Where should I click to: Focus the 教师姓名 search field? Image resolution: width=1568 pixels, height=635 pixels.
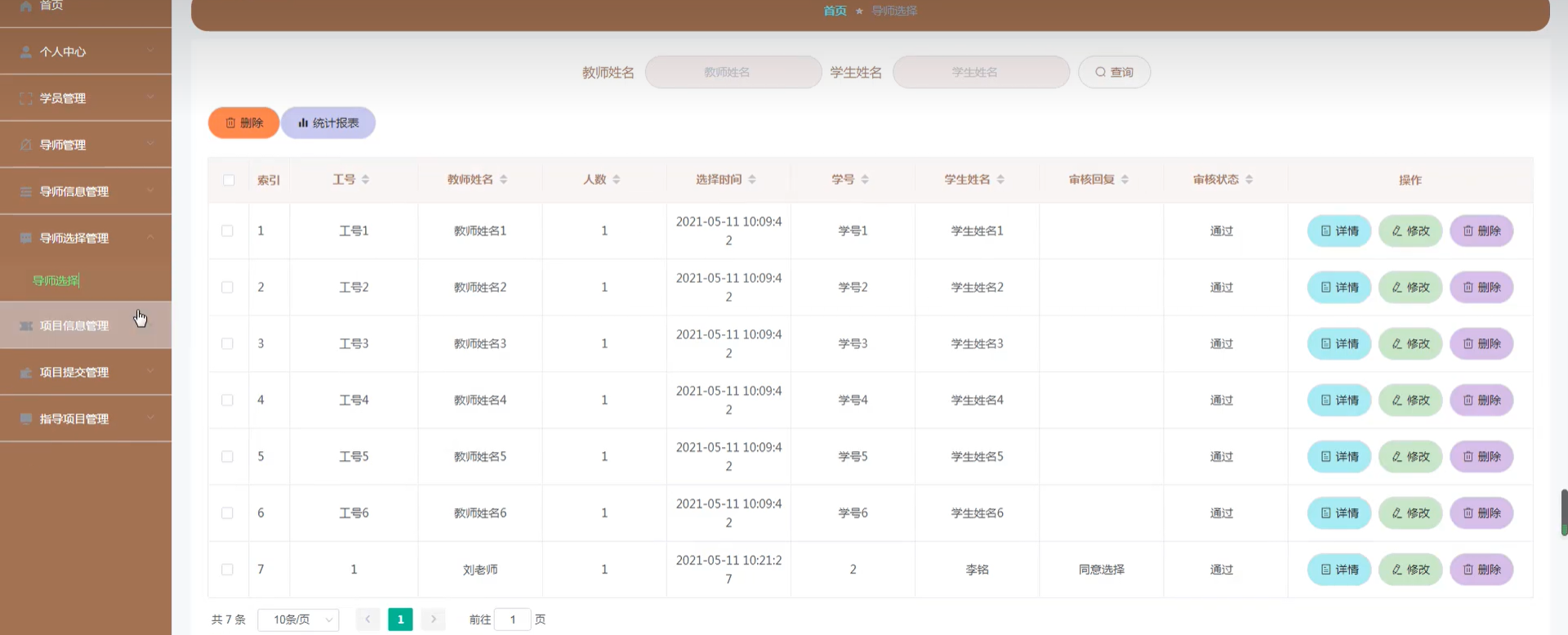[x=733, y=72]
